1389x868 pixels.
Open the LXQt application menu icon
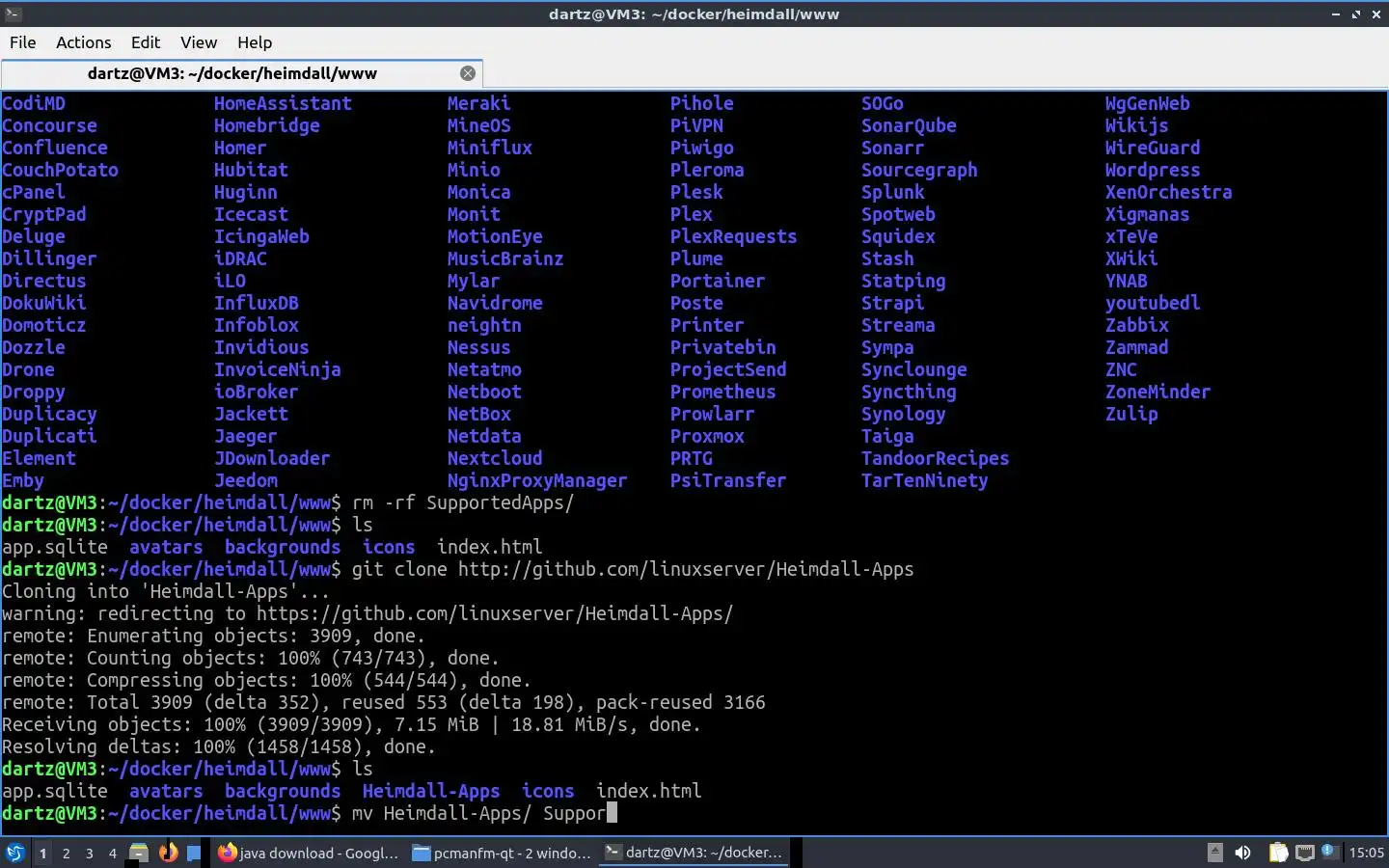[15, 853]
